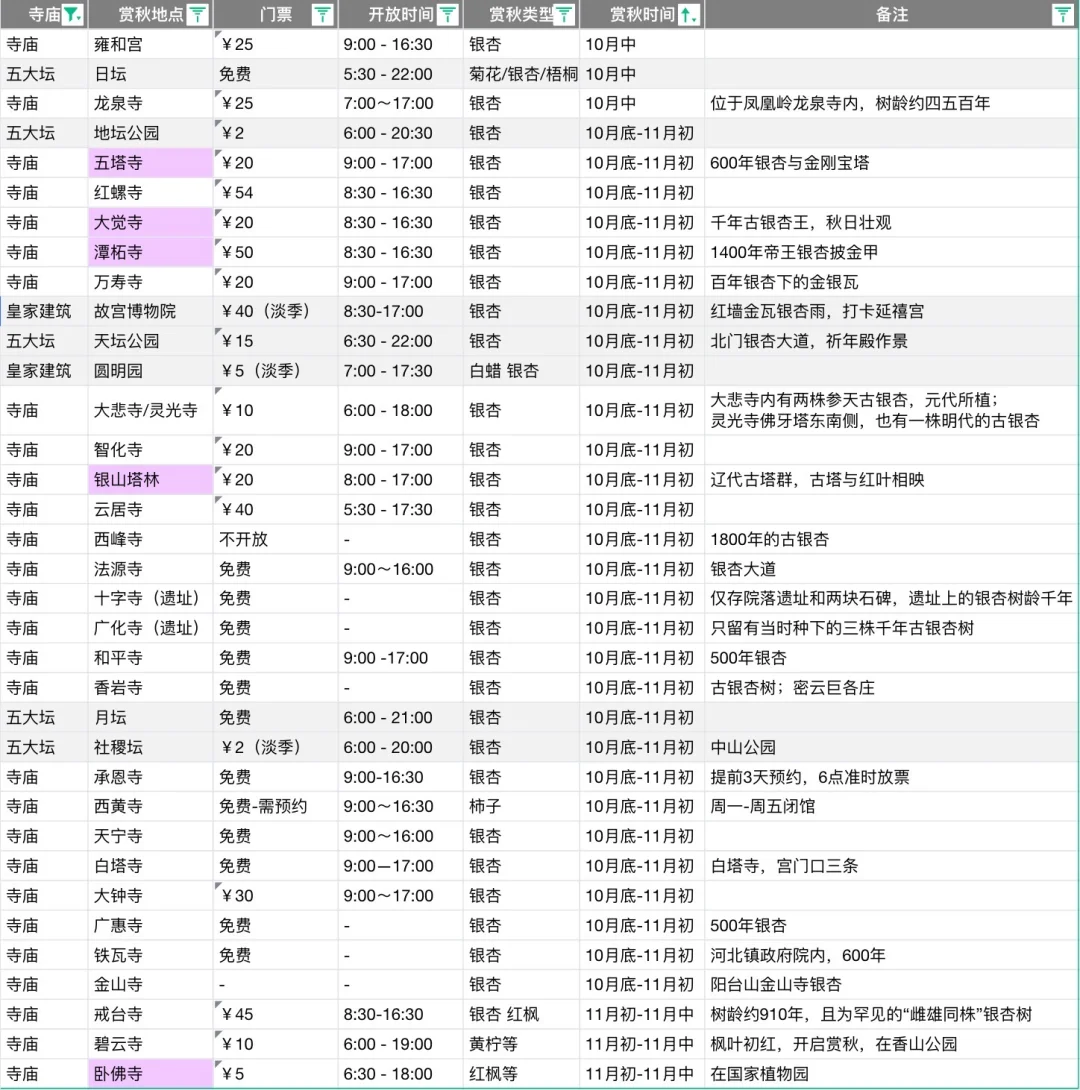Select the 和平寺 cell

150,658
